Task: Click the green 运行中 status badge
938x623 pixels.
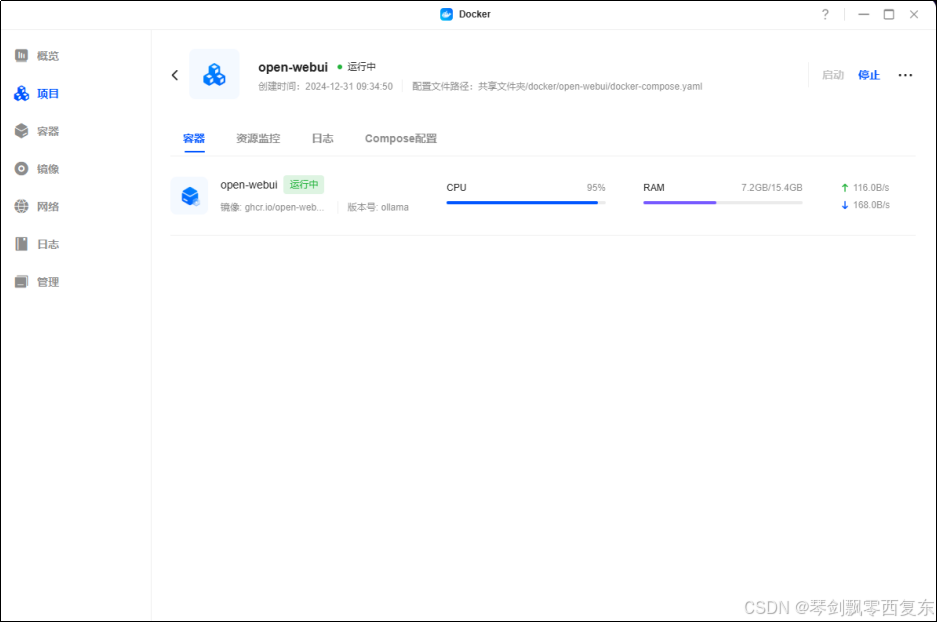Action: (304, 185)
